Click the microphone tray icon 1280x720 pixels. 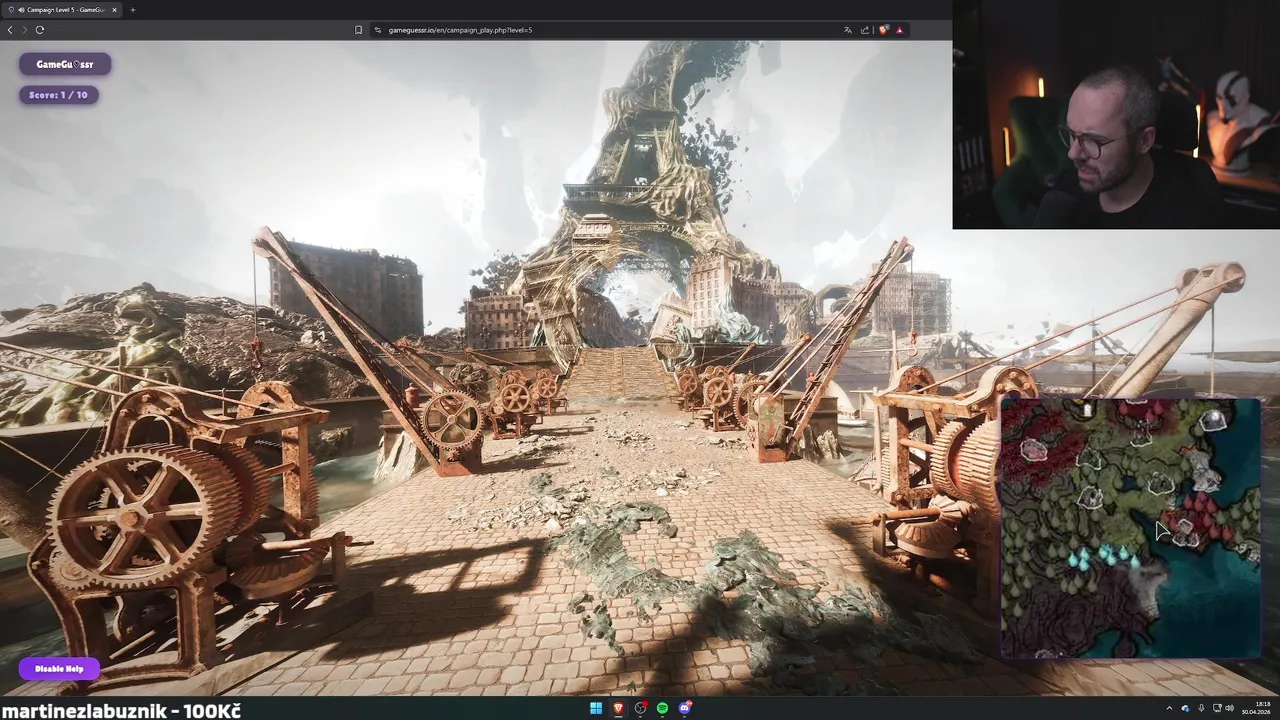(1201, 708)
